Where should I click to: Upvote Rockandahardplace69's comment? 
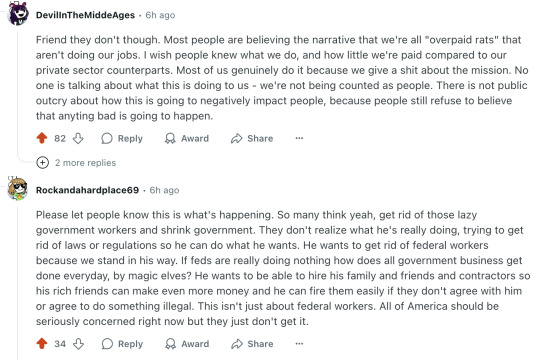[x=42, y=343]
